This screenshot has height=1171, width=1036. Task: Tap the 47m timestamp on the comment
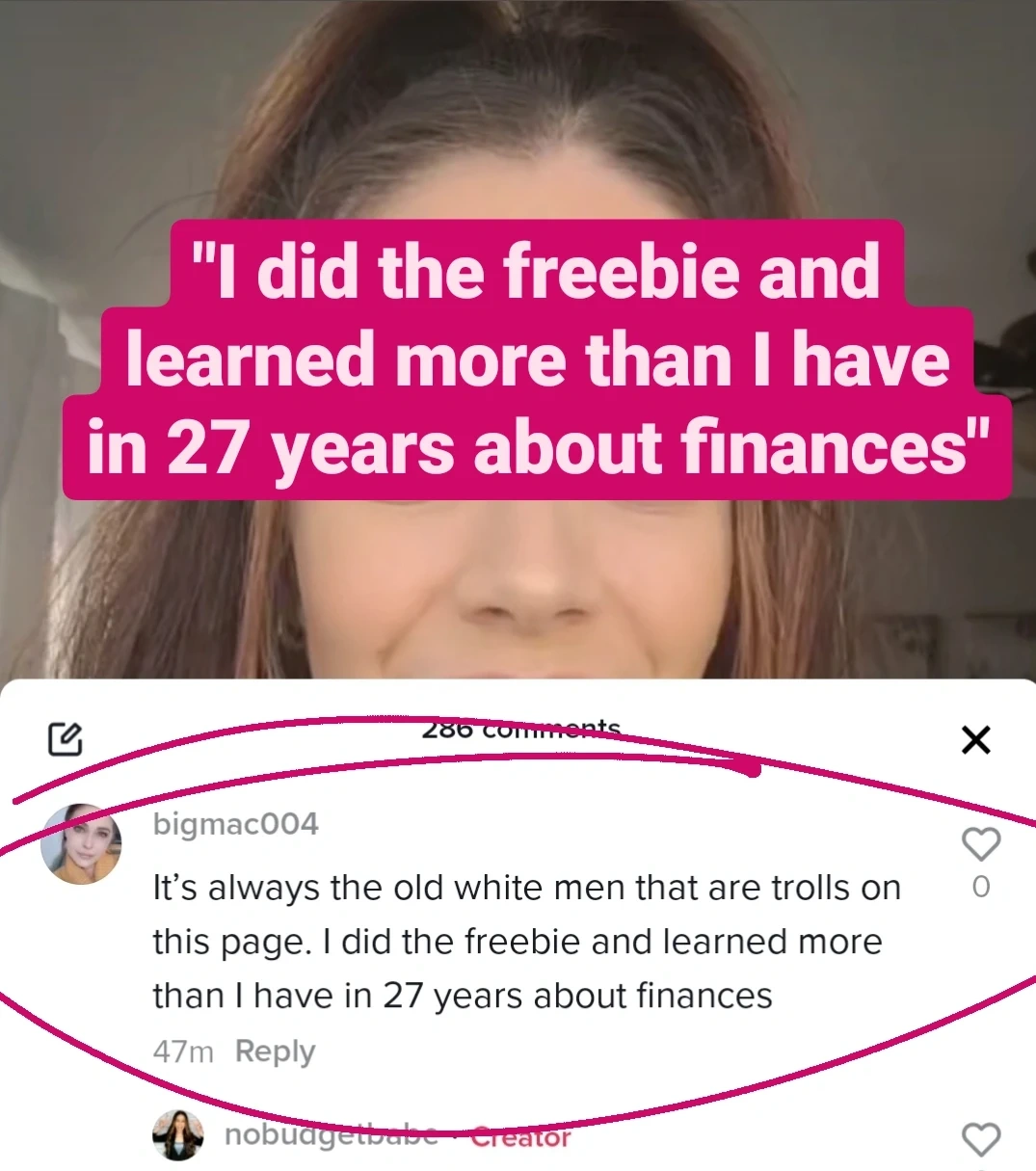(x=183, y=1051)
